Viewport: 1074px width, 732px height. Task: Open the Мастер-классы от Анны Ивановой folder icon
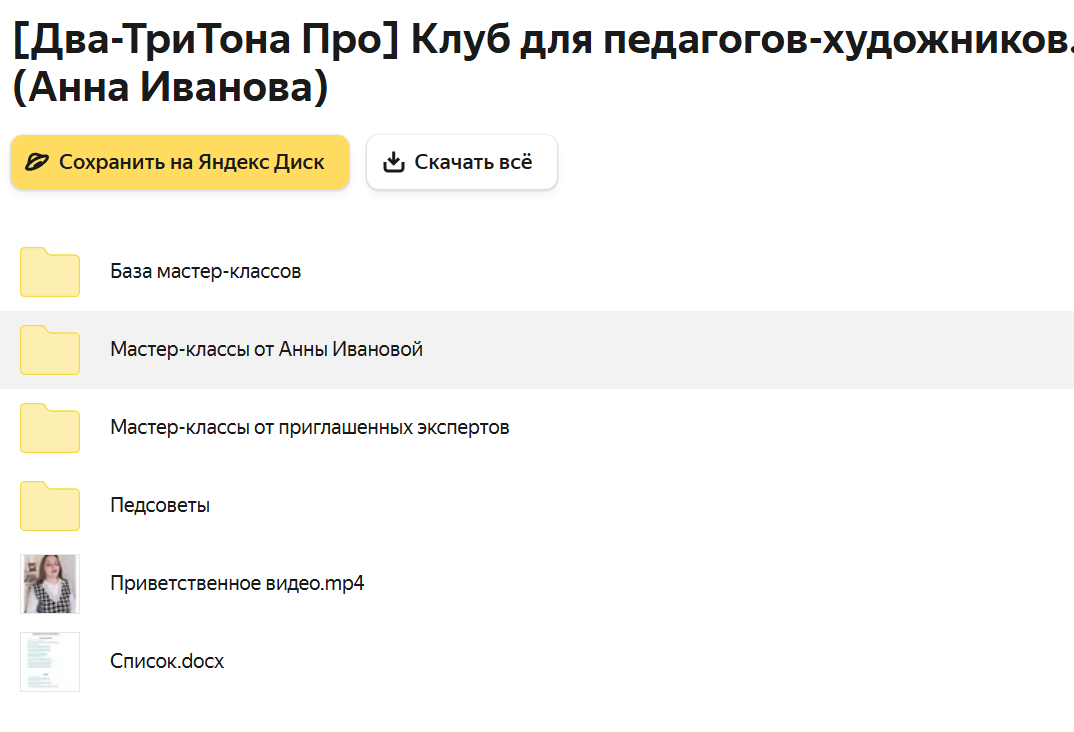click(49, 350)
